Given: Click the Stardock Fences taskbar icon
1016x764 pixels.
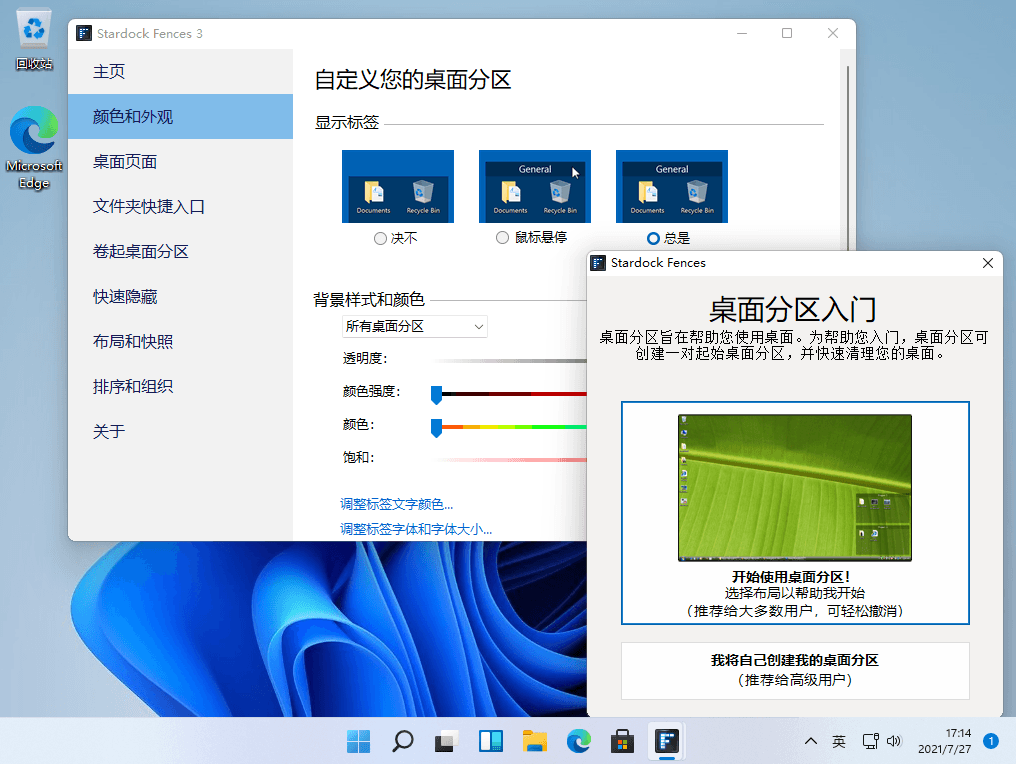Looking at the screenshot, I should click(x=666, y=741).
